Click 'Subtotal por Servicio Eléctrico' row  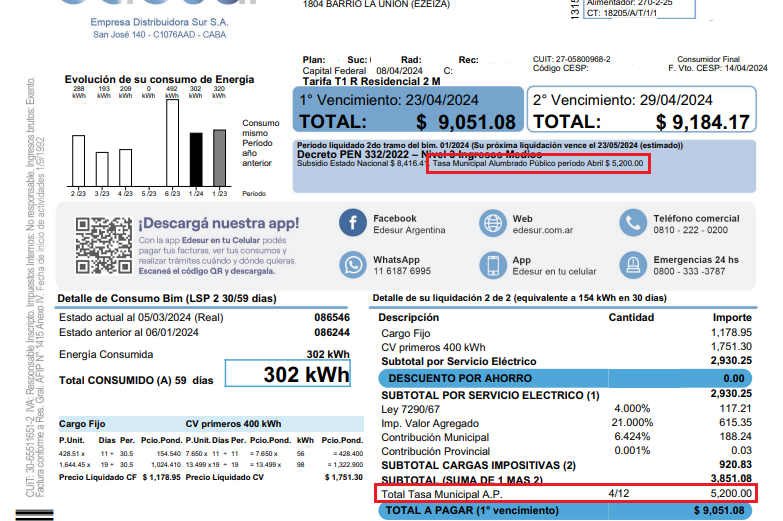tap(565, 361)
